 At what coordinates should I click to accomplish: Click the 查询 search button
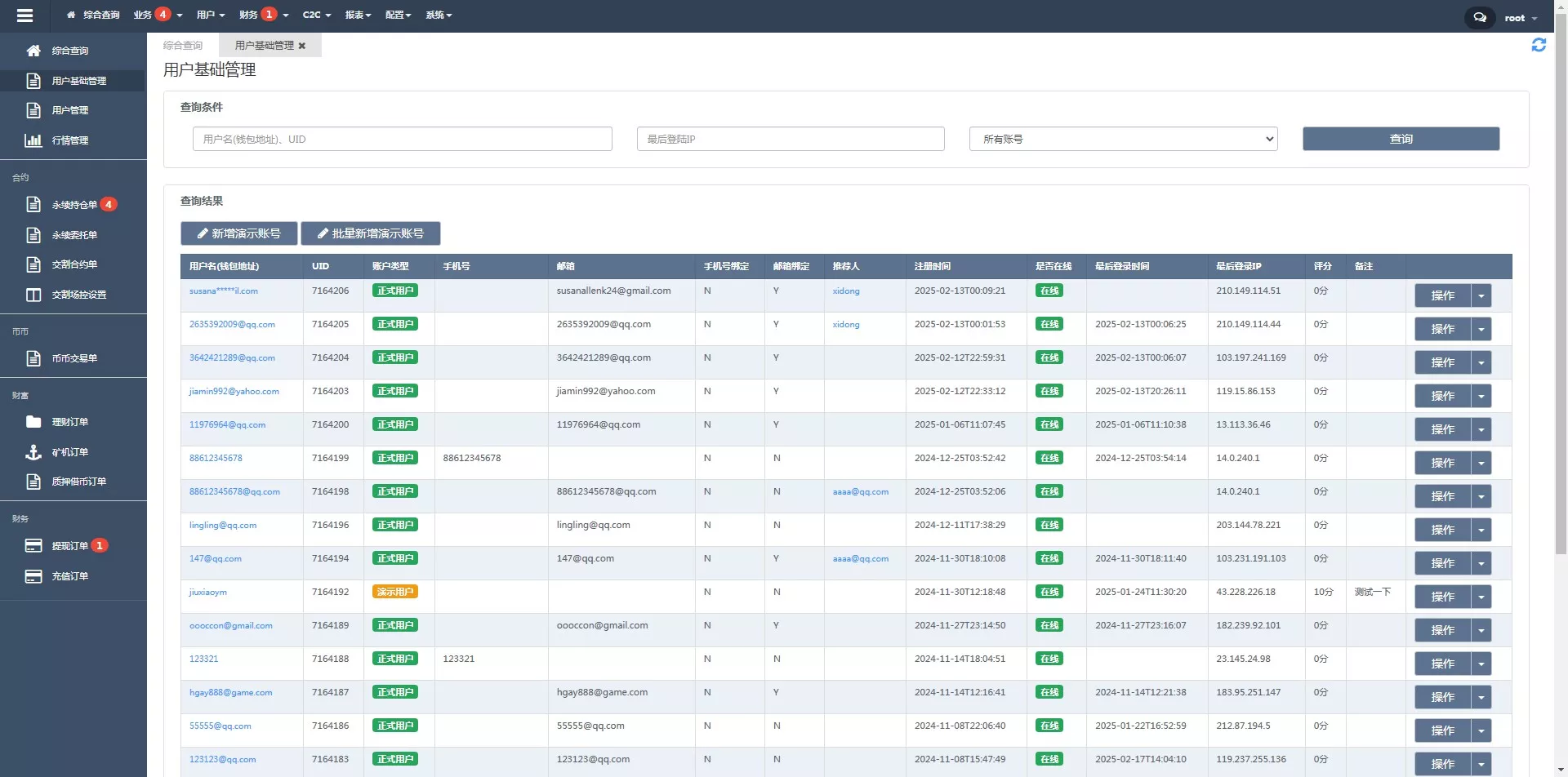tap(1401, 139)
